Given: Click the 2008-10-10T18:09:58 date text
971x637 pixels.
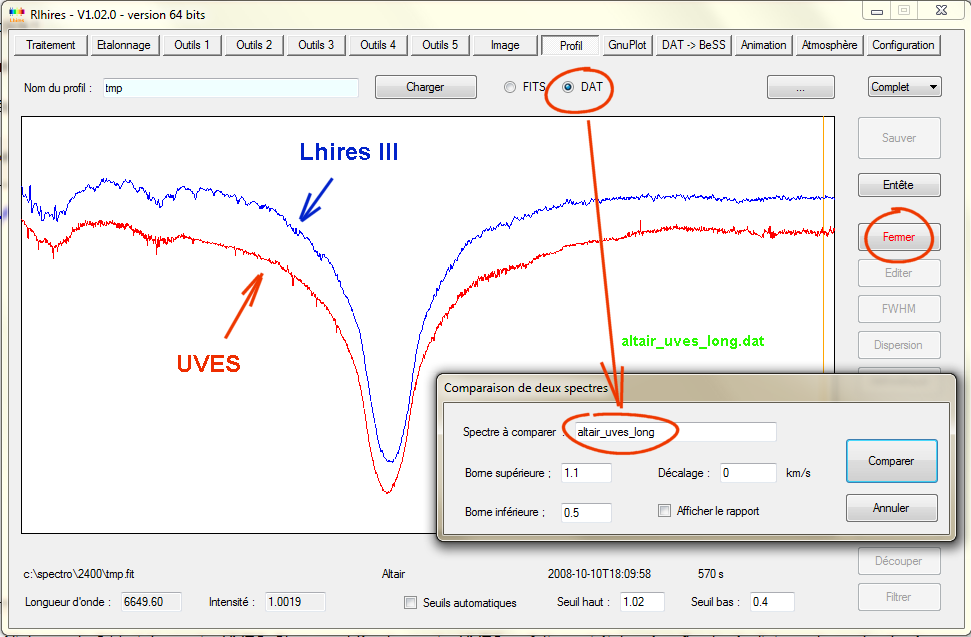Looking at the screenshot, I should point(599,574).
